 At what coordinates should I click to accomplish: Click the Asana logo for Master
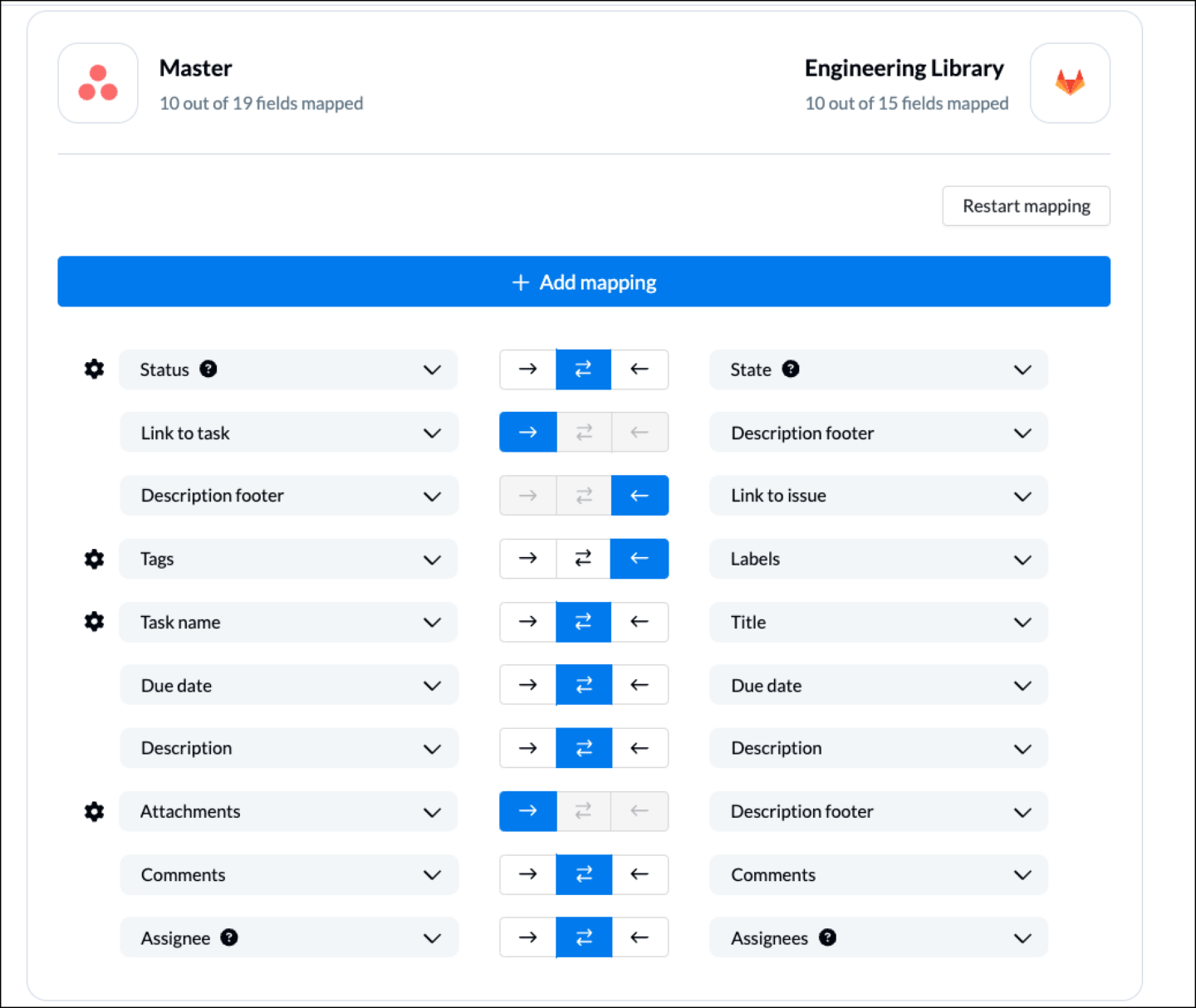click(97, 83)
